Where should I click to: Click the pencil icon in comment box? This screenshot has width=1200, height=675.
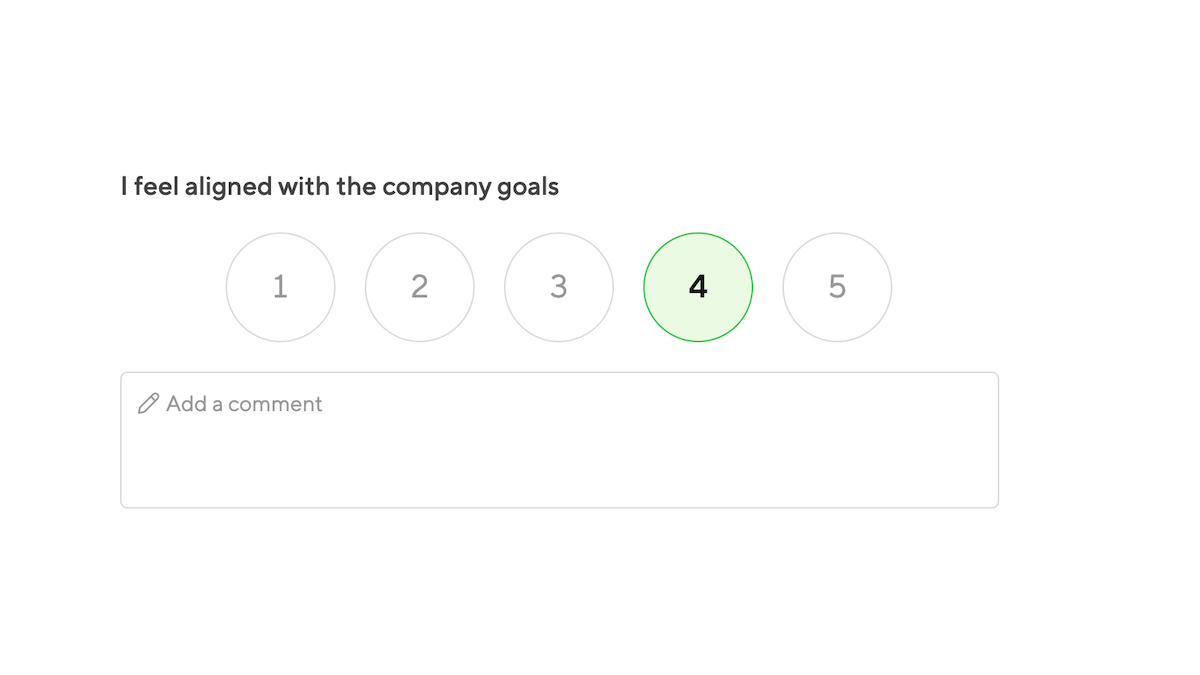click(x=148, y=404)
